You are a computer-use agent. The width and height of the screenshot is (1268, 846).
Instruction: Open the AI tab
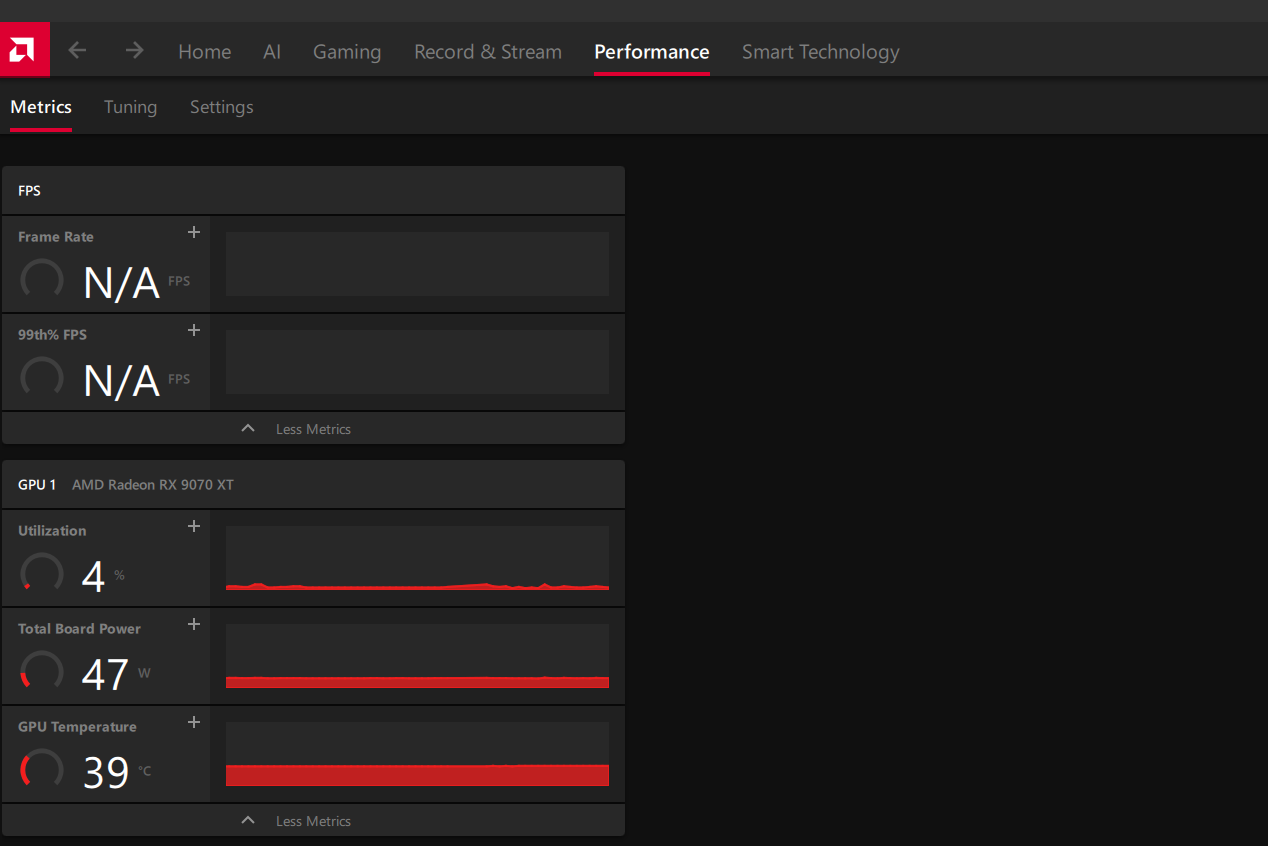tap(272, 52)
